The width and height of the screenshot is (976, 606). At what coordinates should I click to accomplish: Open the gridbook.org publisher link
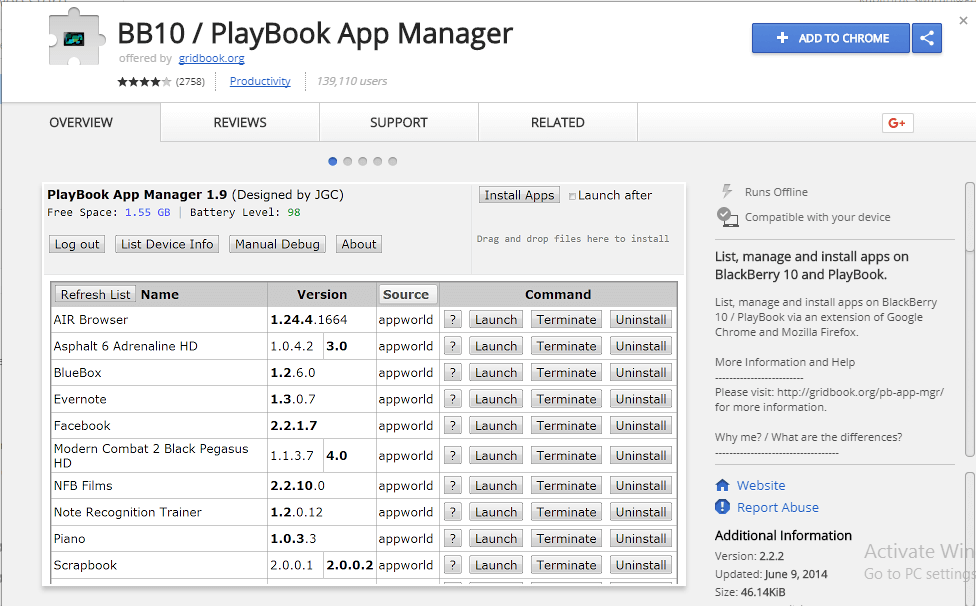point(211,58)
